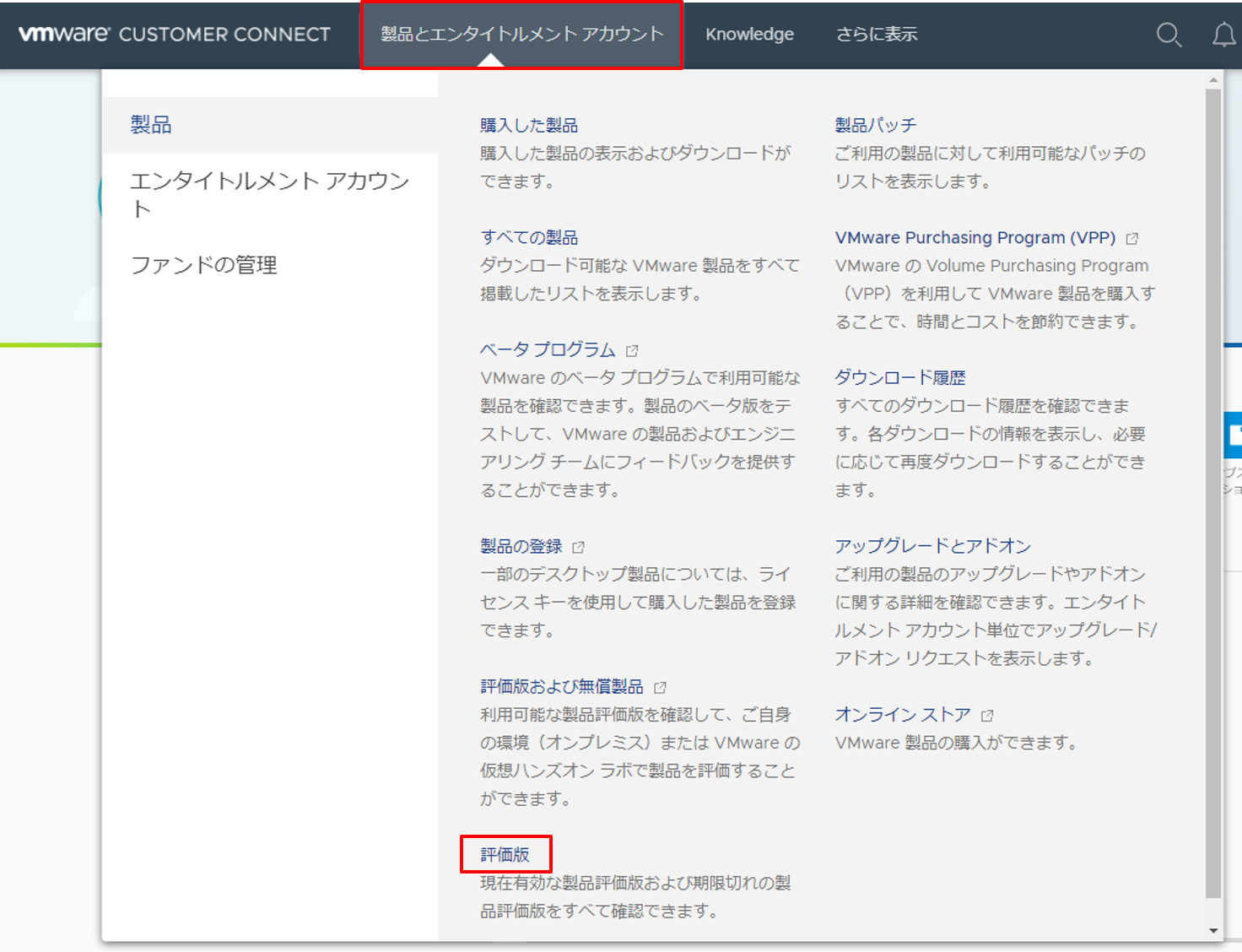1242x952 pixels.
Task: Open the さらに表示 menu
Action: pos(877,35)
